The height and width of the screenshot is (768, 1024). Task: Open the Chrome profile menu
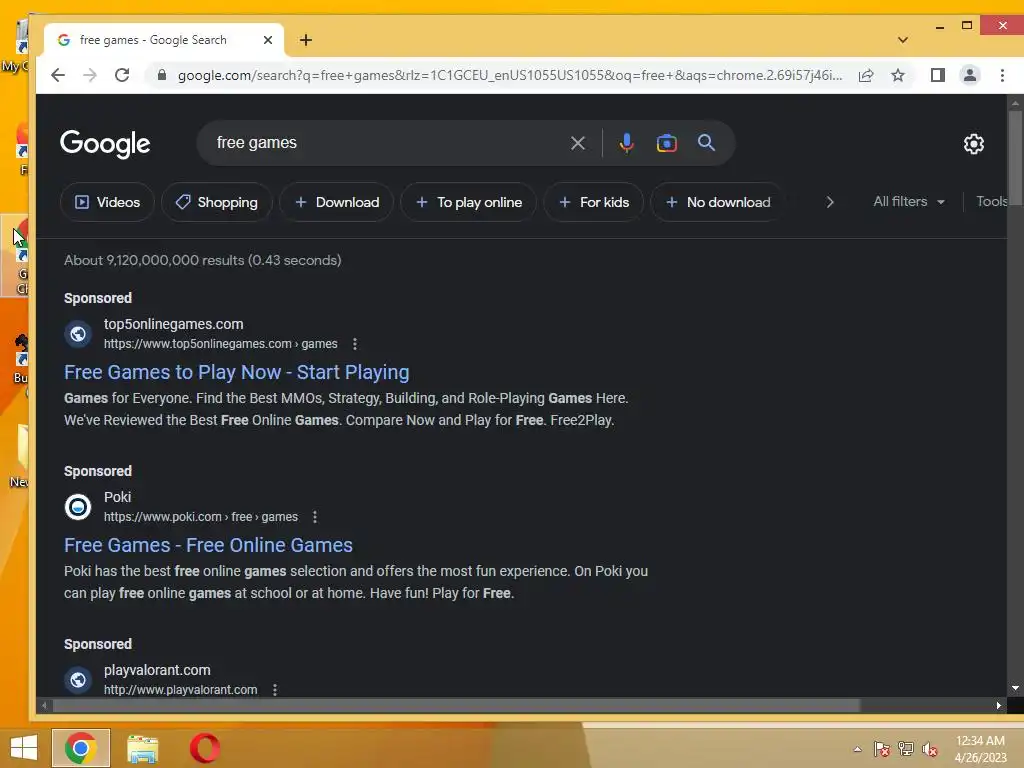click(x=970, y=75)
